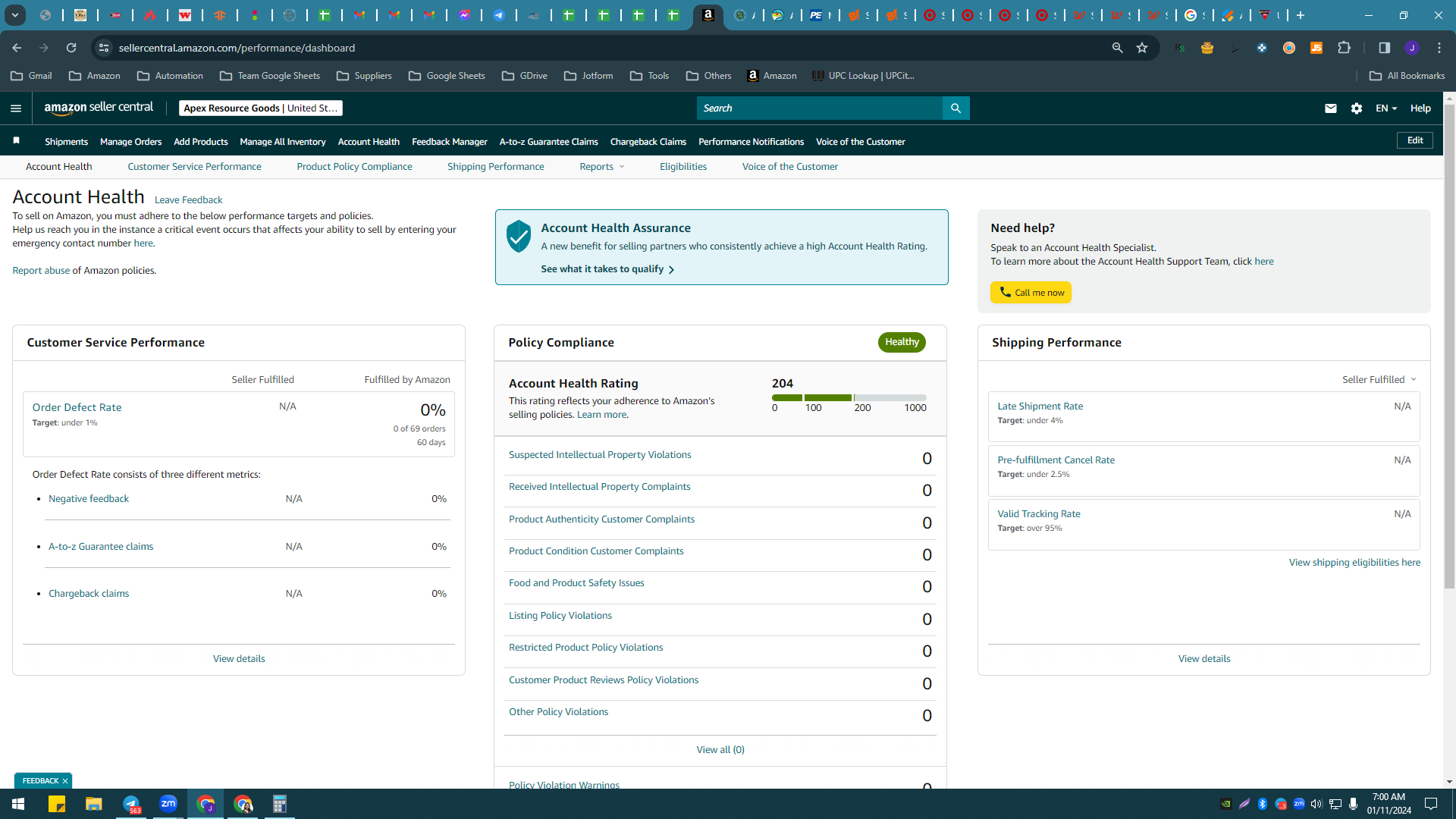Click the bookmark flag icon in navigation bar

tap(17, 141)
